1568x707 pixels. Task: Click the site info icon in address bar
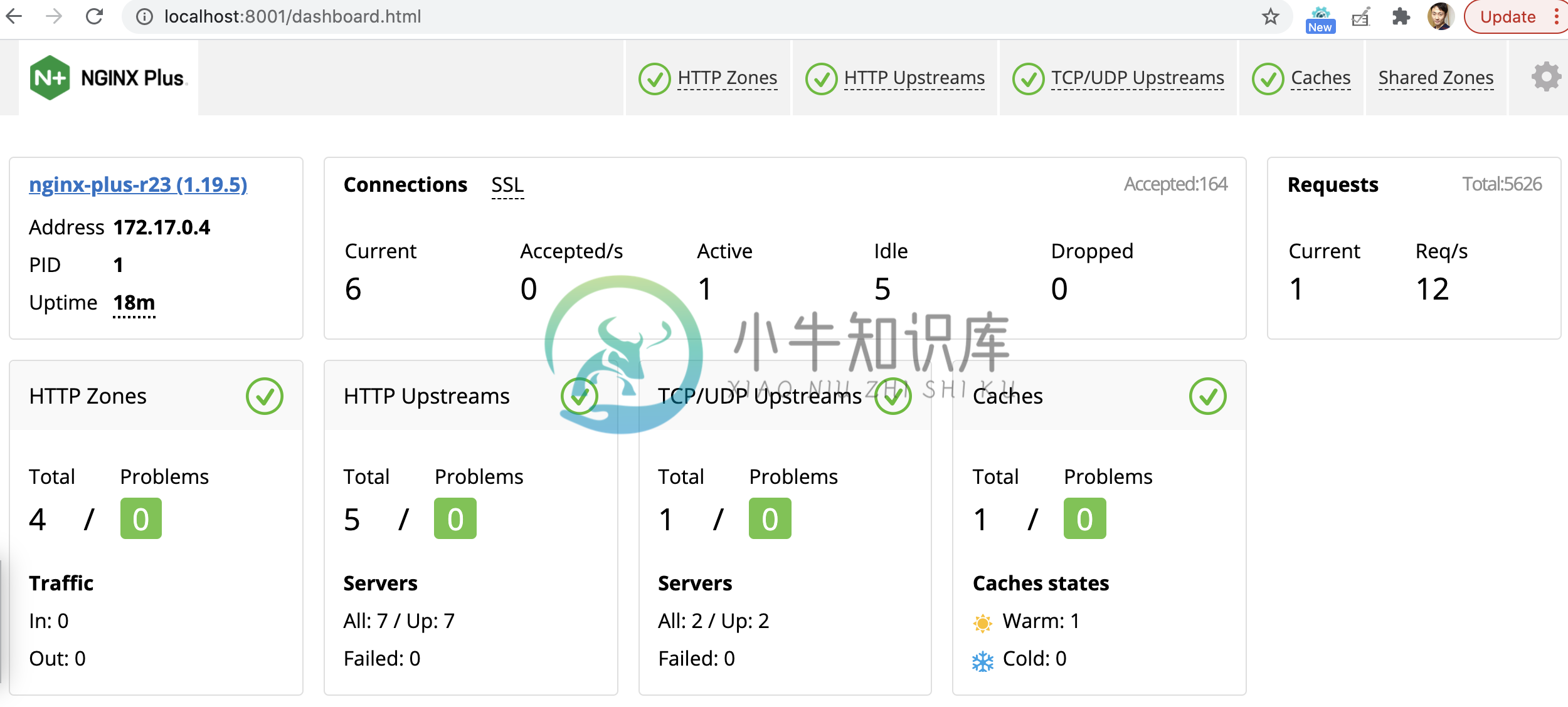(x=145, y=16)
